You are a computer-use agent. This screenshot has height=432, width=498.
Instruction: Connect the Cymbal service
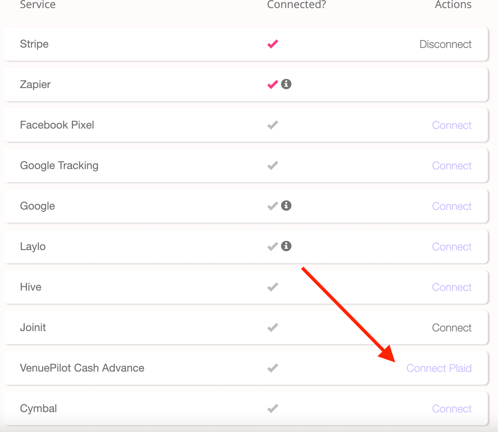(x=452, y=409)
